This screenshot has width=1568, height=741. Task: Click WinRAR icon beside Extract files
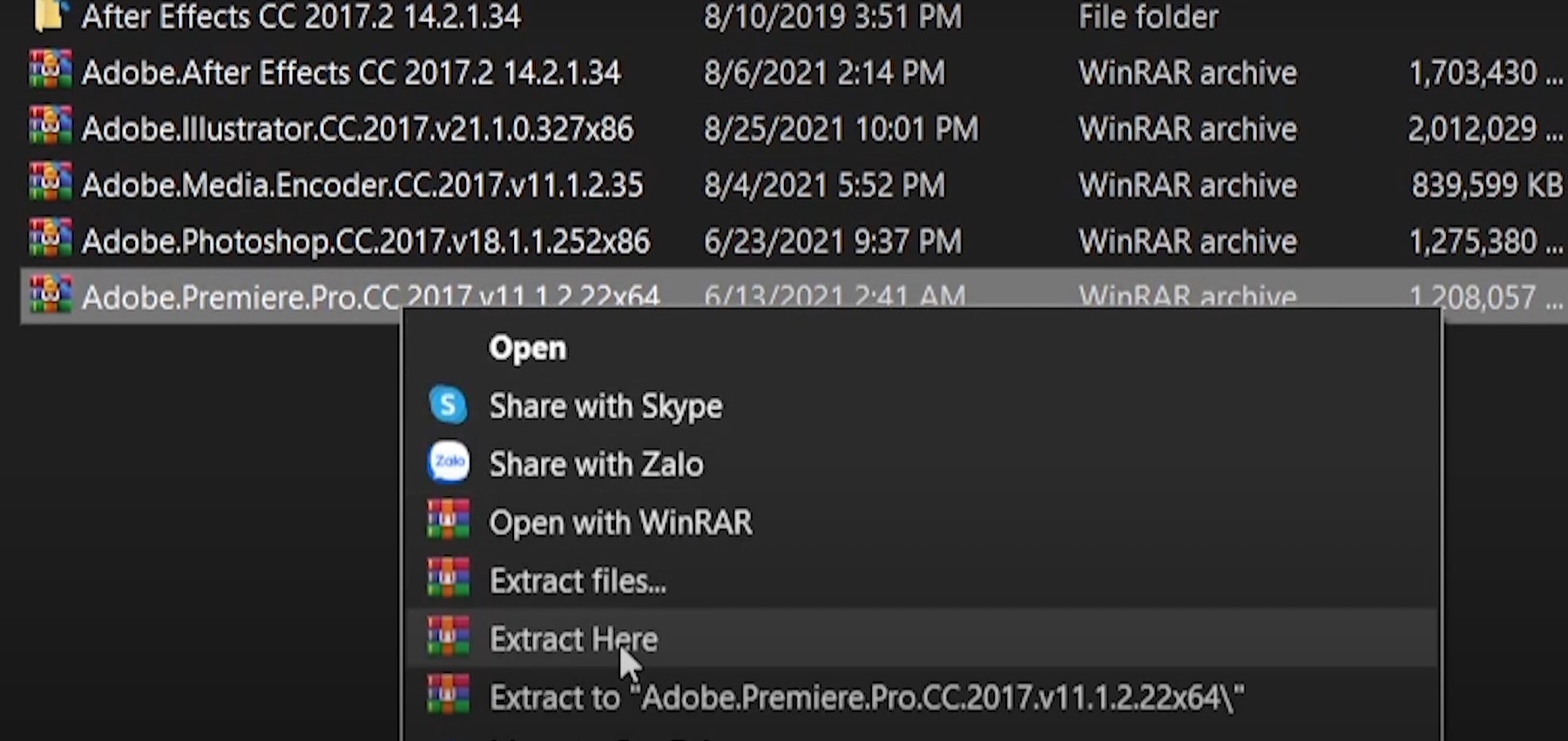pos(449,579)
